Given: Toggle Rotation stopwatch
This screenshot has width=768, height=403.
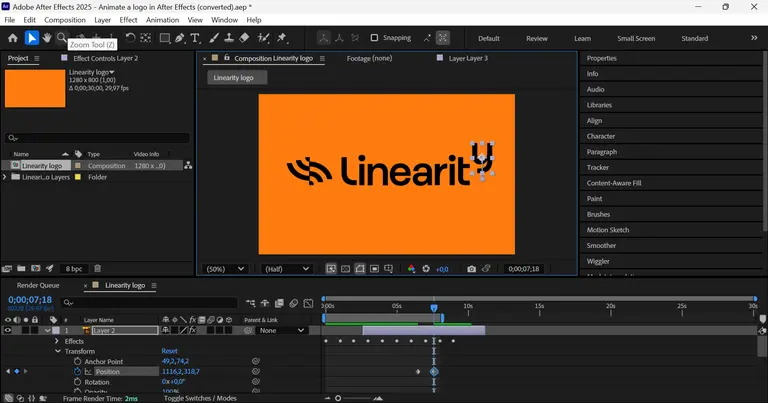Looking at the screenshot, I should (77, 381).
